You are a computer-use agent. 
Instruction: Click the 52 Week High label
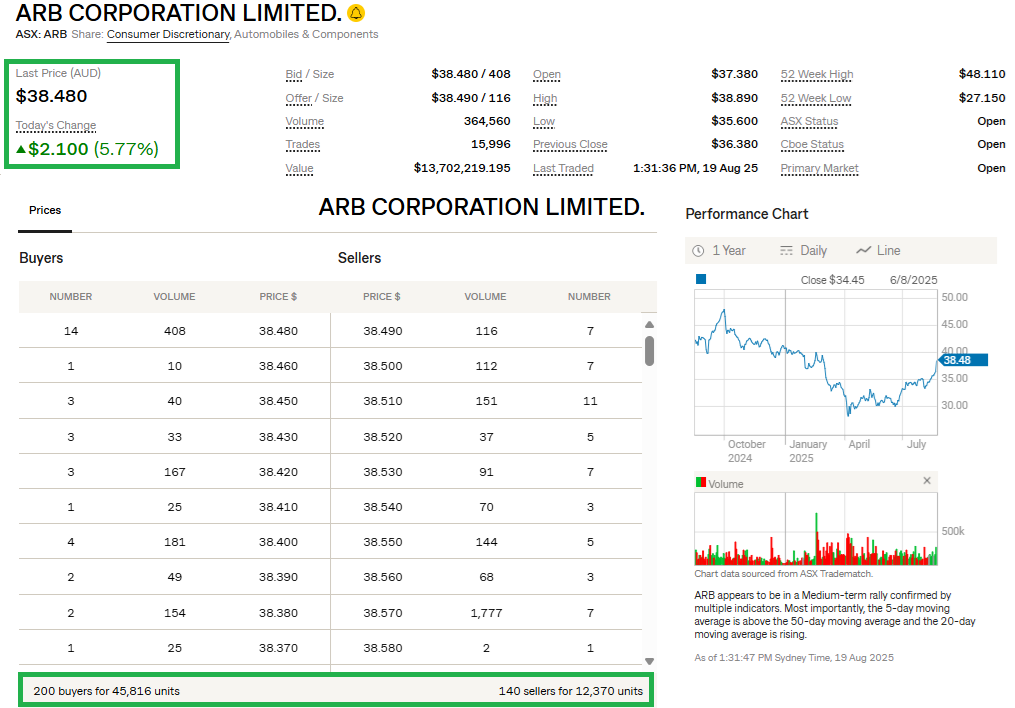point(816,75)
